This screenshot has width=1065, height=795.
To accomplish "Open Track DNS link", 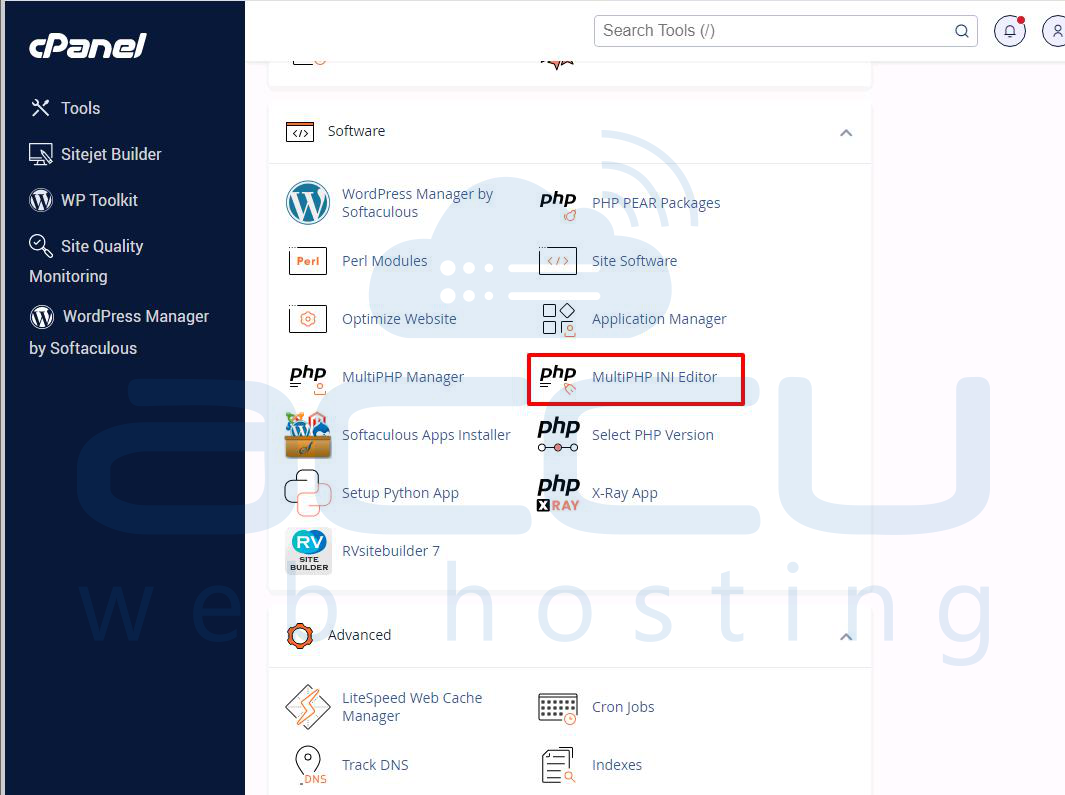I will coord(375,765).
